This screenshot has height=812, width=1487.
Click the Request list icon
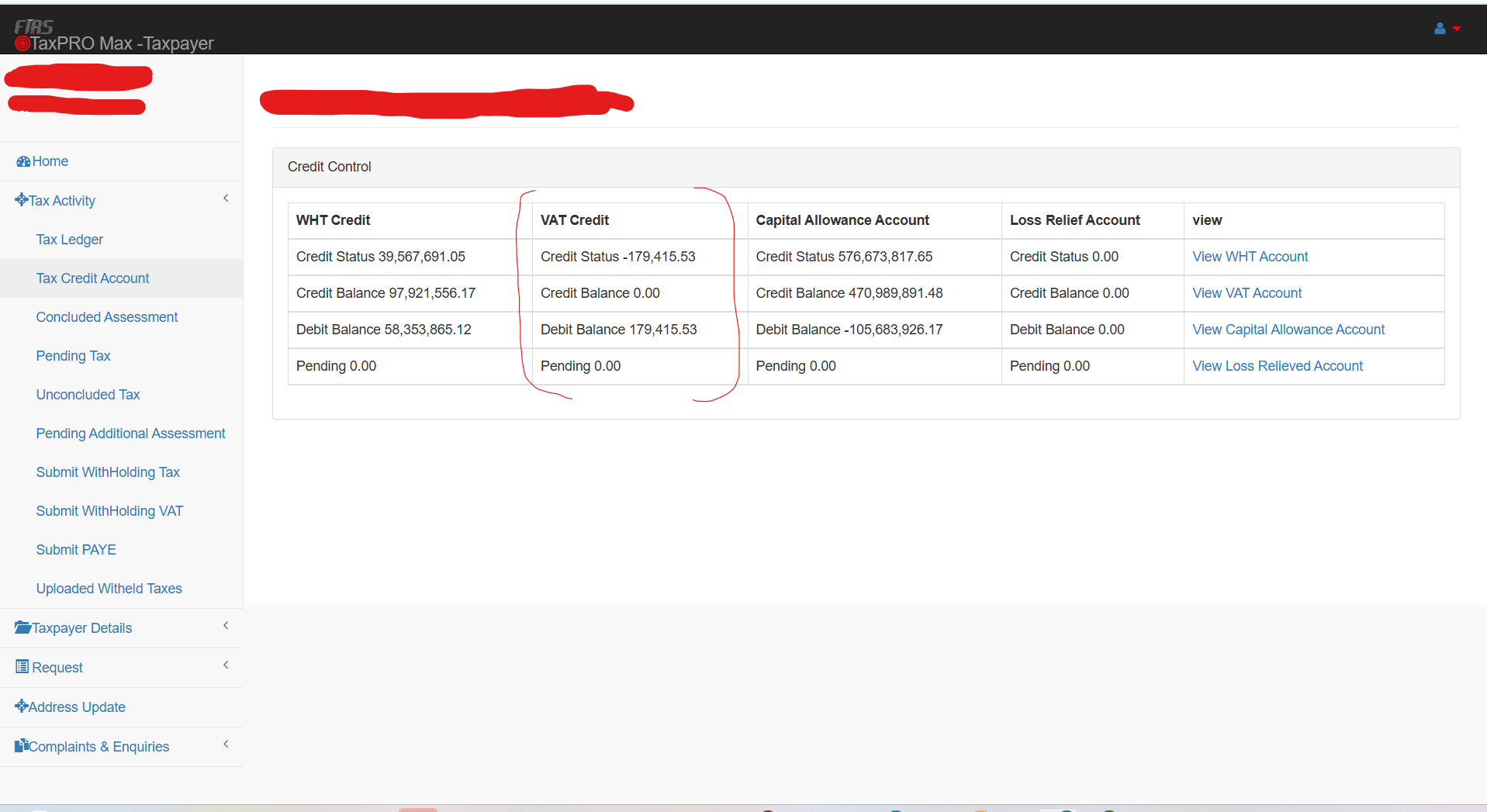[22, 667]
